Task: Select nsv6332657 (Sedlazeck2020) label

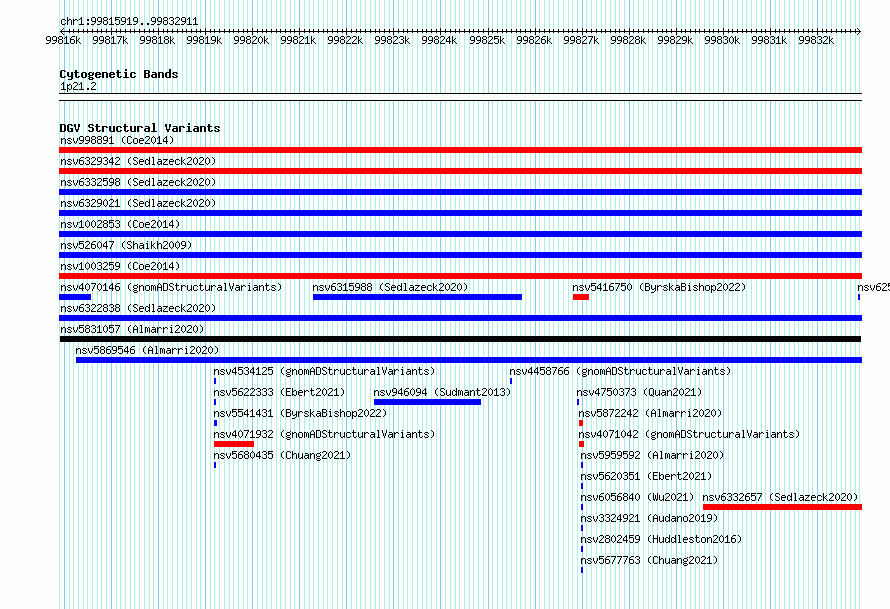Action: click(x=780, y=497)
